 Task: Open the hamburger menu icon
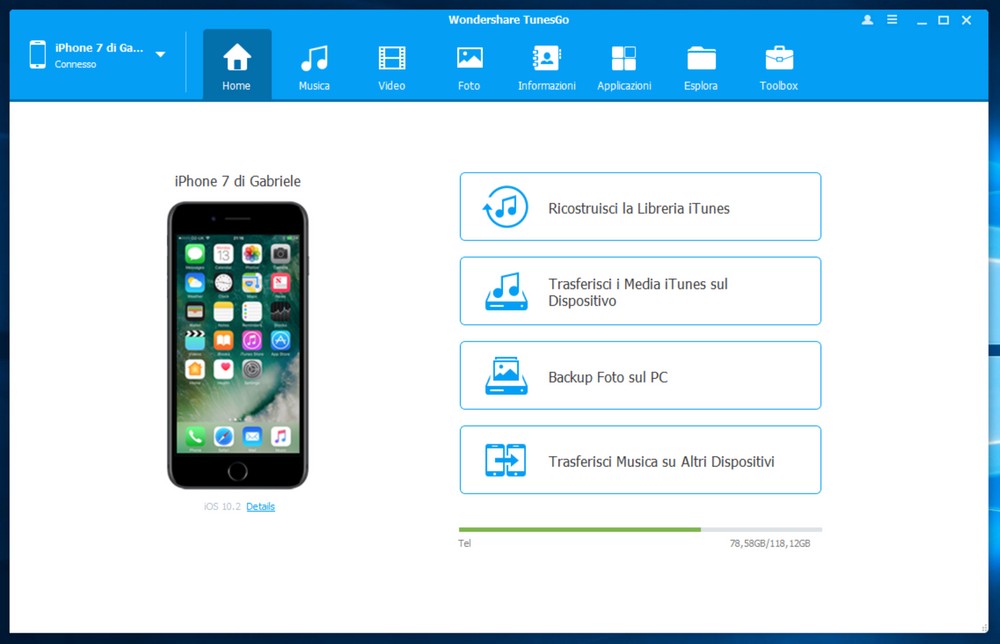tap(892, 20)
